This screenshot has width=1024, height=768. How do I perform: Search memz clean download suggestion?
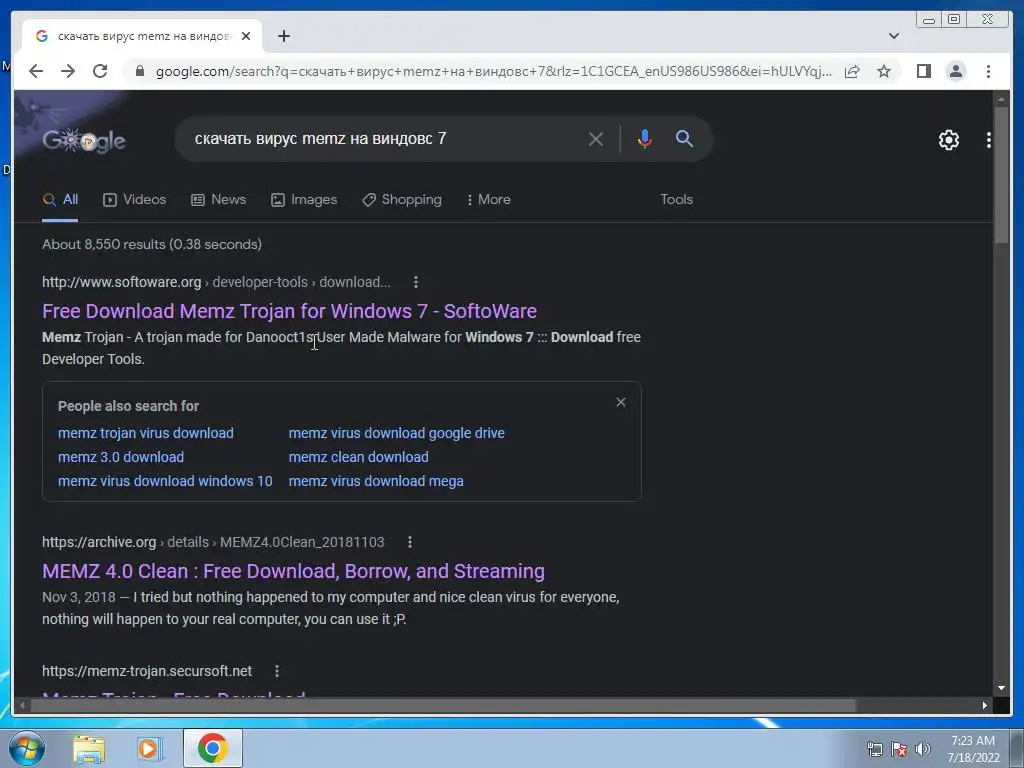359,457
